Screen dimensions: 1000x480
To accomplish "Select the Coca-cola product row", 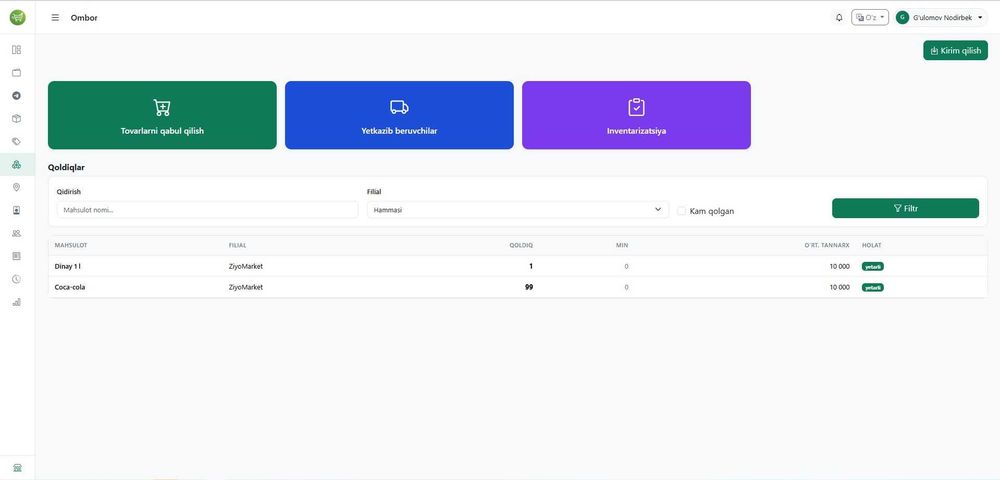I will (518, 287).
